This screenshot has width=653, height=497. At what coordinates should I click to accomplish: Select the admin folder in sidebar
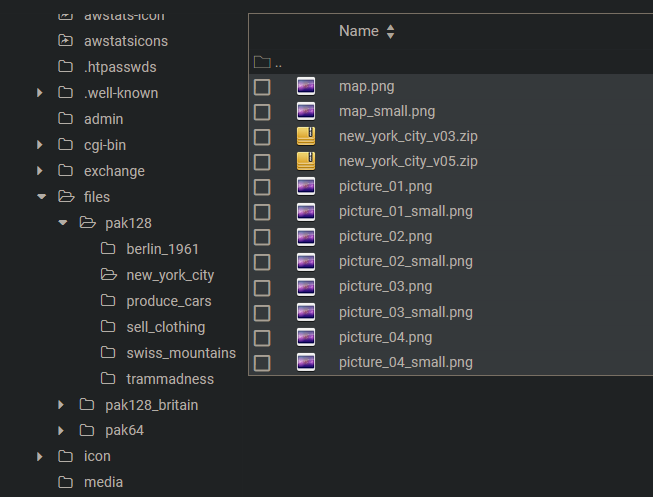point(104,119)
